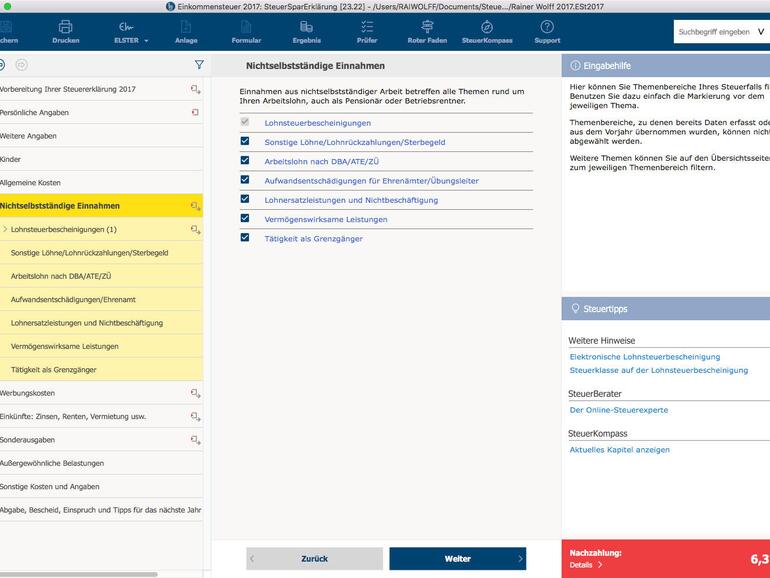
Task: Click the Suchbegriff eingeben search field
Action: [x=715, y=32]
